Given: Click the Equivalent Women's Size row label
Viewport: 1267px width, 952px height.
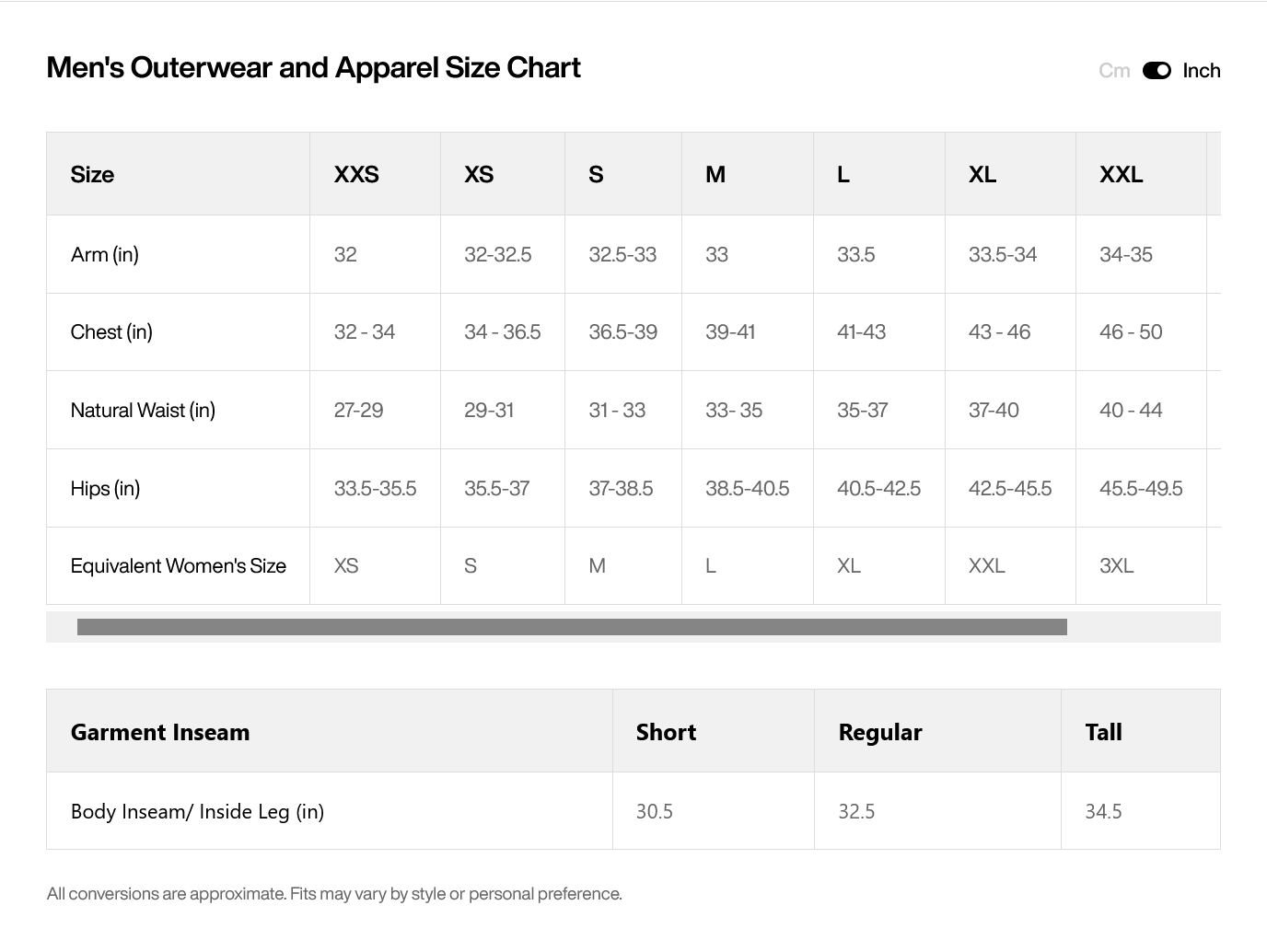Looking at the screenshot, I should point(179,566).
